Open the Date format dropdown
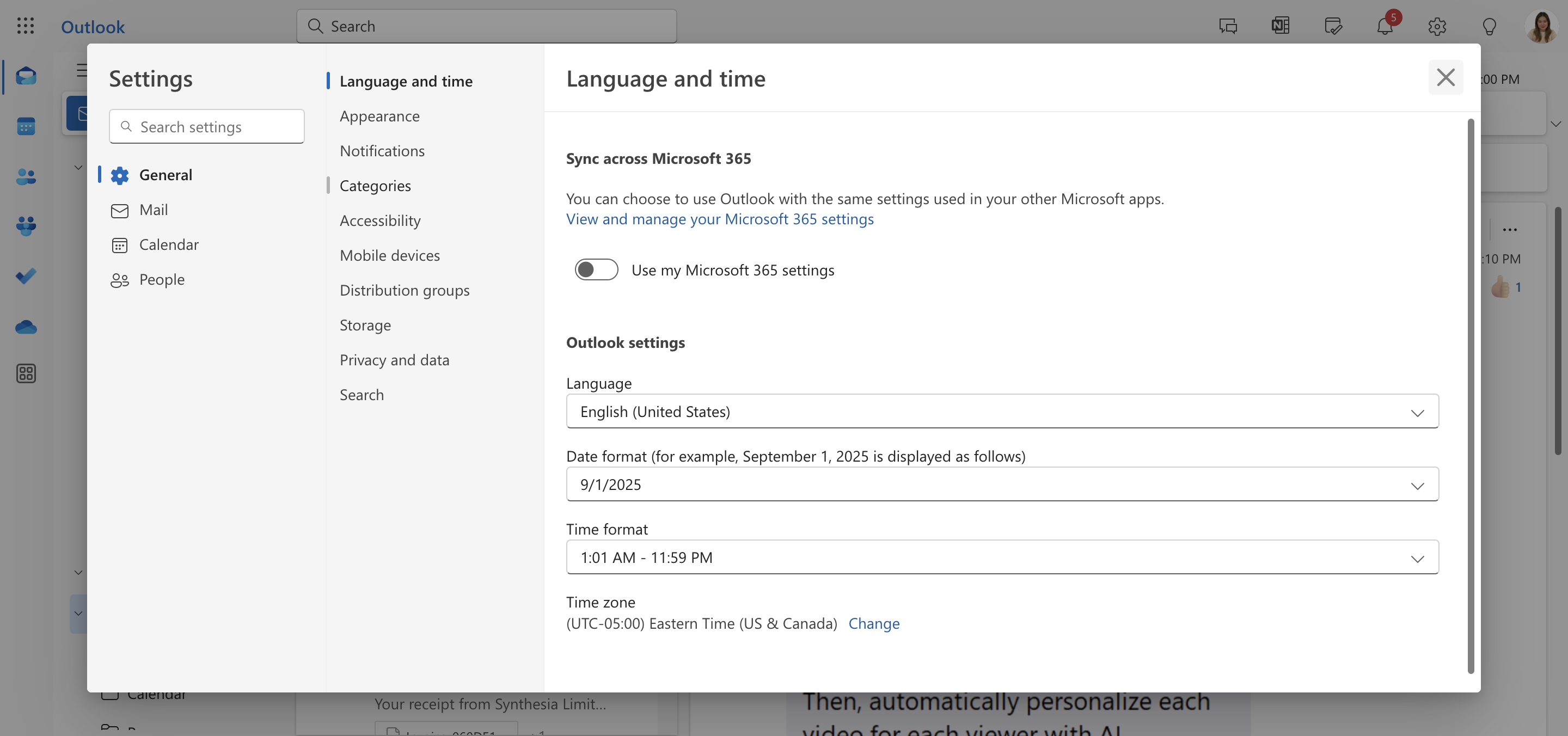 (x=1002, y=484)
